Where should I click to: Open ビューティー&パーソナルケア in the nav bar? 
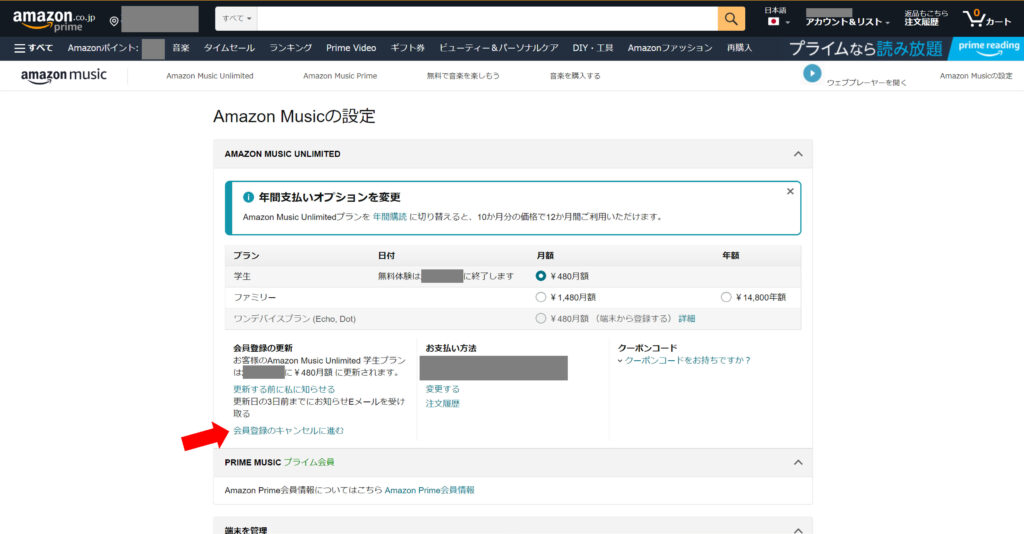tap(499, 48)
